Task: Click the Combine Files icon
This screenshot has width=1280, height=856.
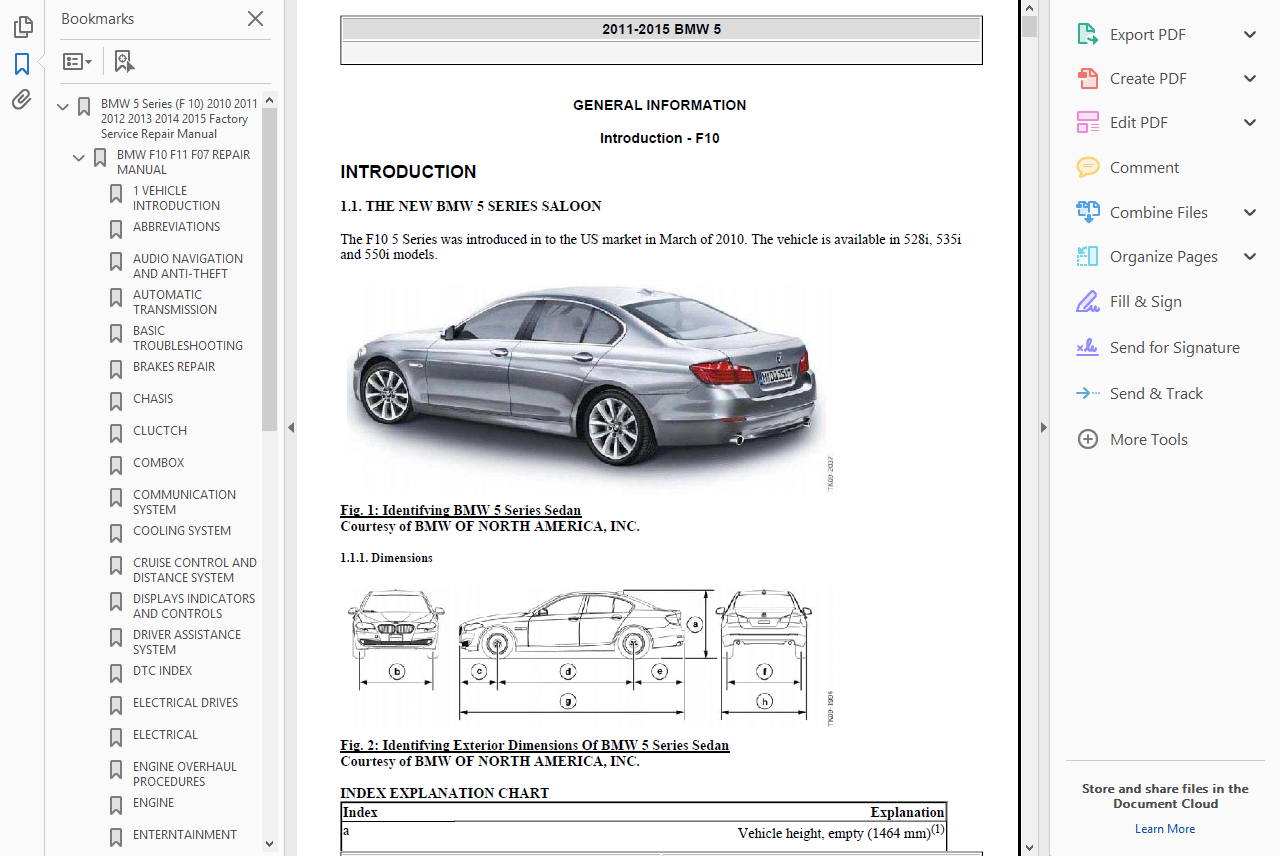Action: pyautogui.click(x=1087, y=212)
